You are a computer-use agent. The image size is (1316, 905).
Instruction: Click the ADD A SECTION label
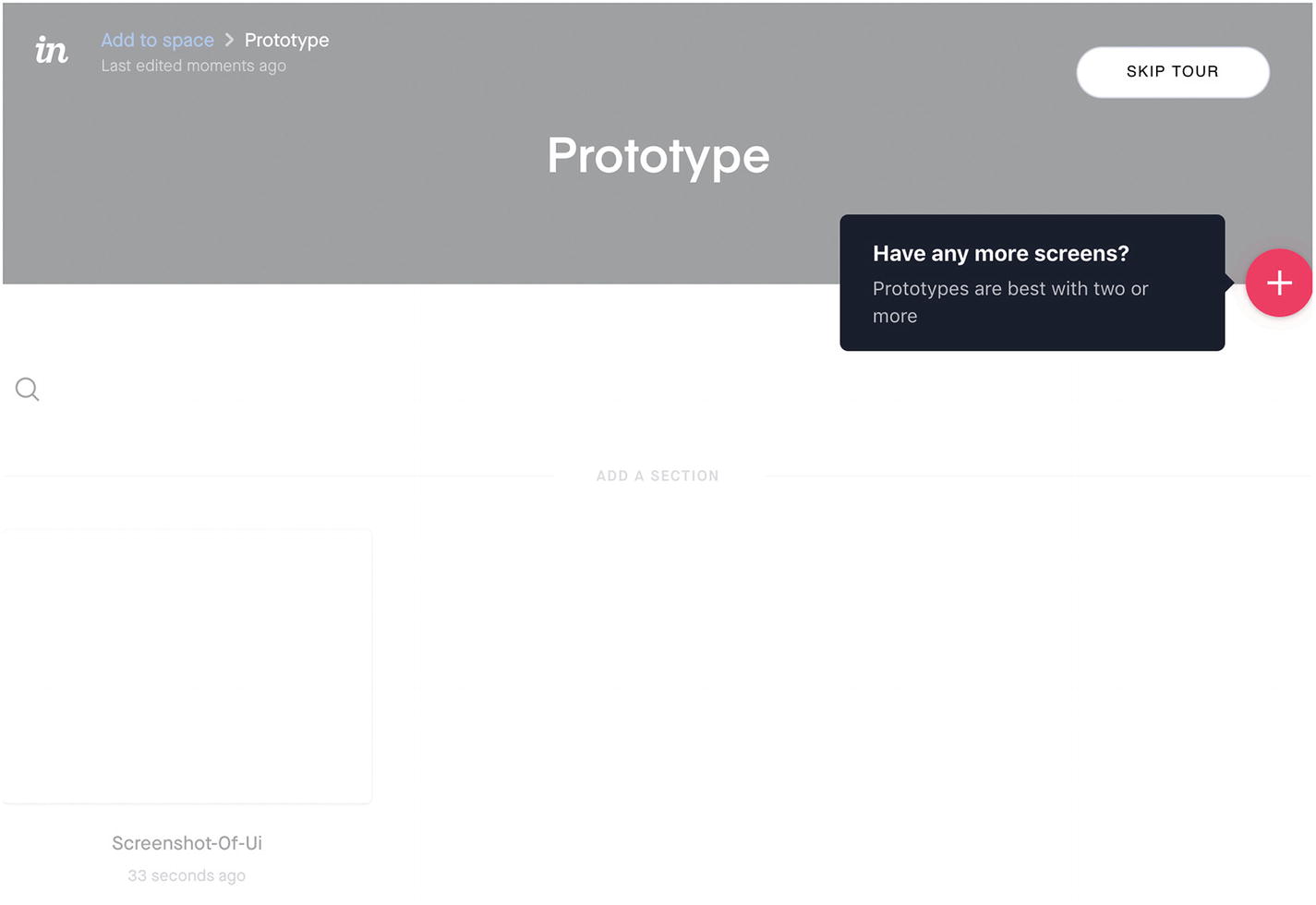pos(658,476)
